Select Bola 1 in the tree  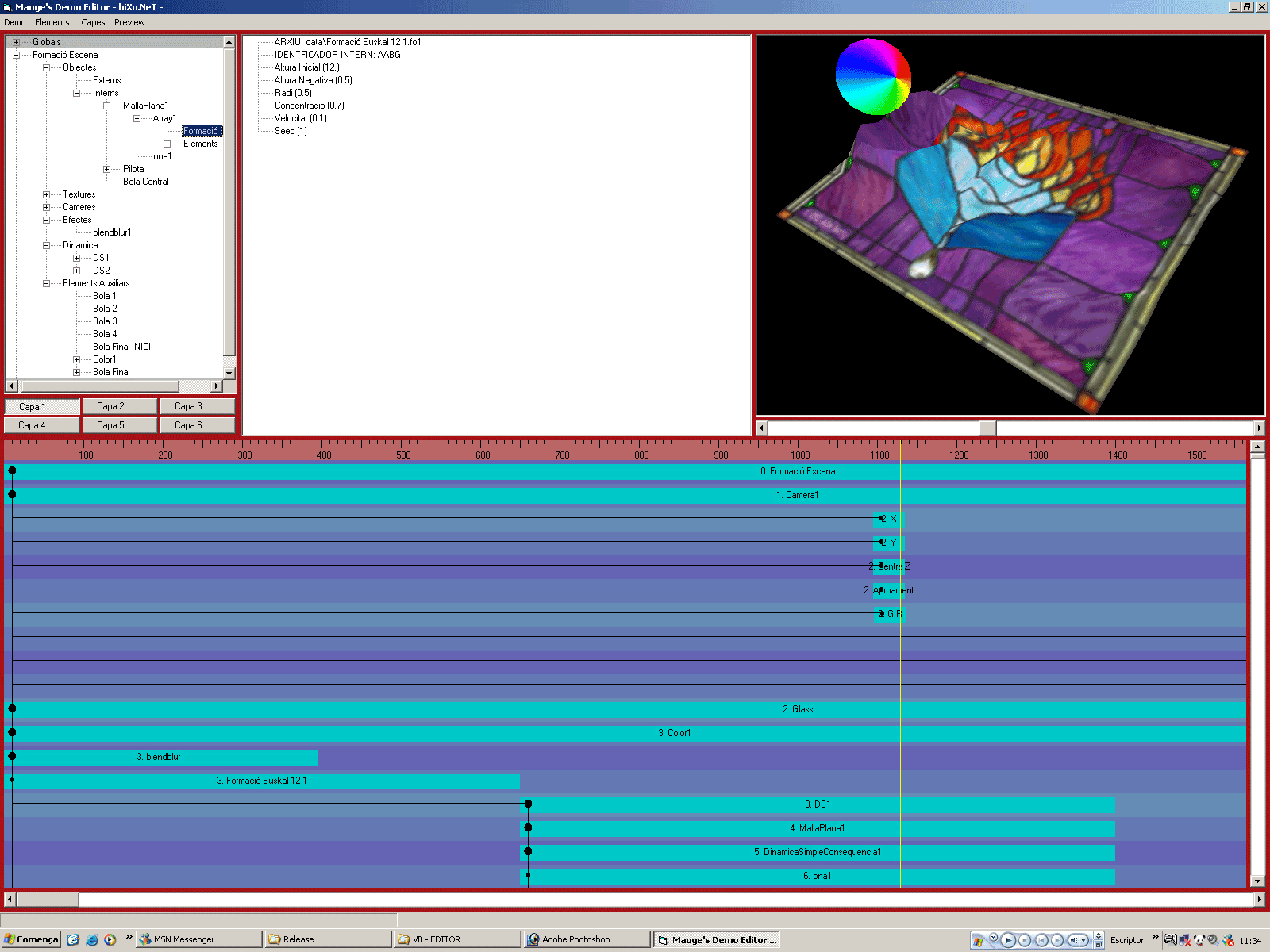pyautogui.click(x=104, y=296)
